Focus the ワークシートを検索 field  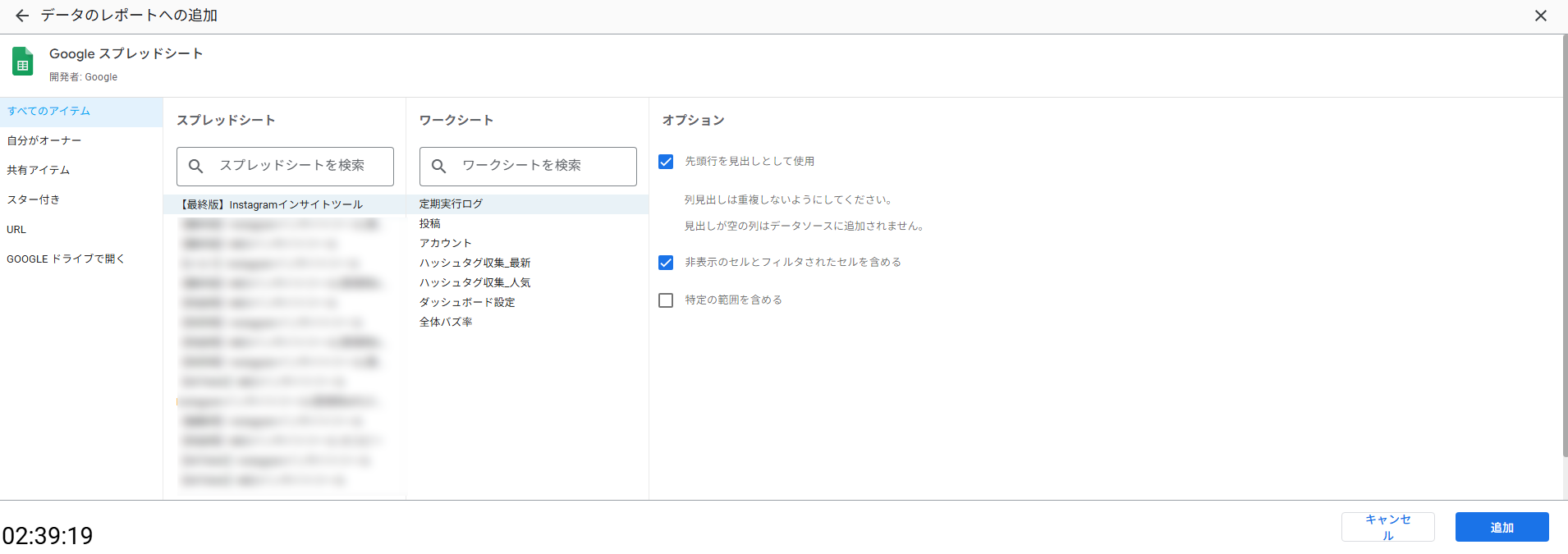coord(528,167)
